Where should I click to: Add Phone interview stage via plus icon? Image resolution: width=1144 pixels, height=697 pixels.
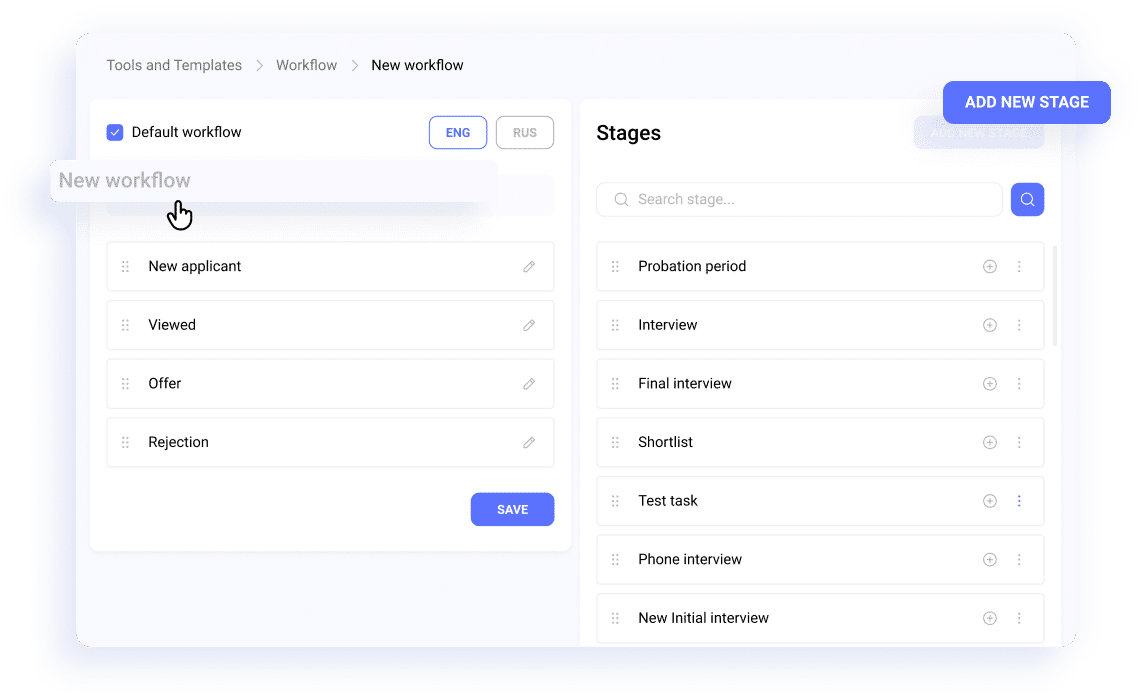(x=989, y=559)
